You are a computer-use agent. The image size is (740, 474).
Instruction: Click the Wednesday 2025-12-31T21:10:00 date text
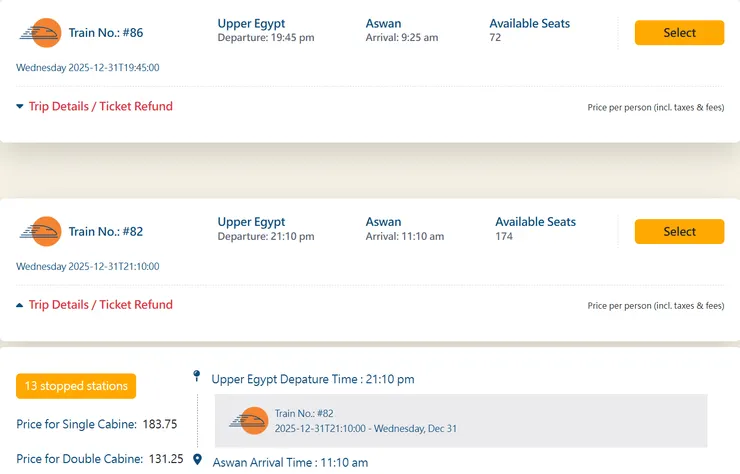[88, 267]
